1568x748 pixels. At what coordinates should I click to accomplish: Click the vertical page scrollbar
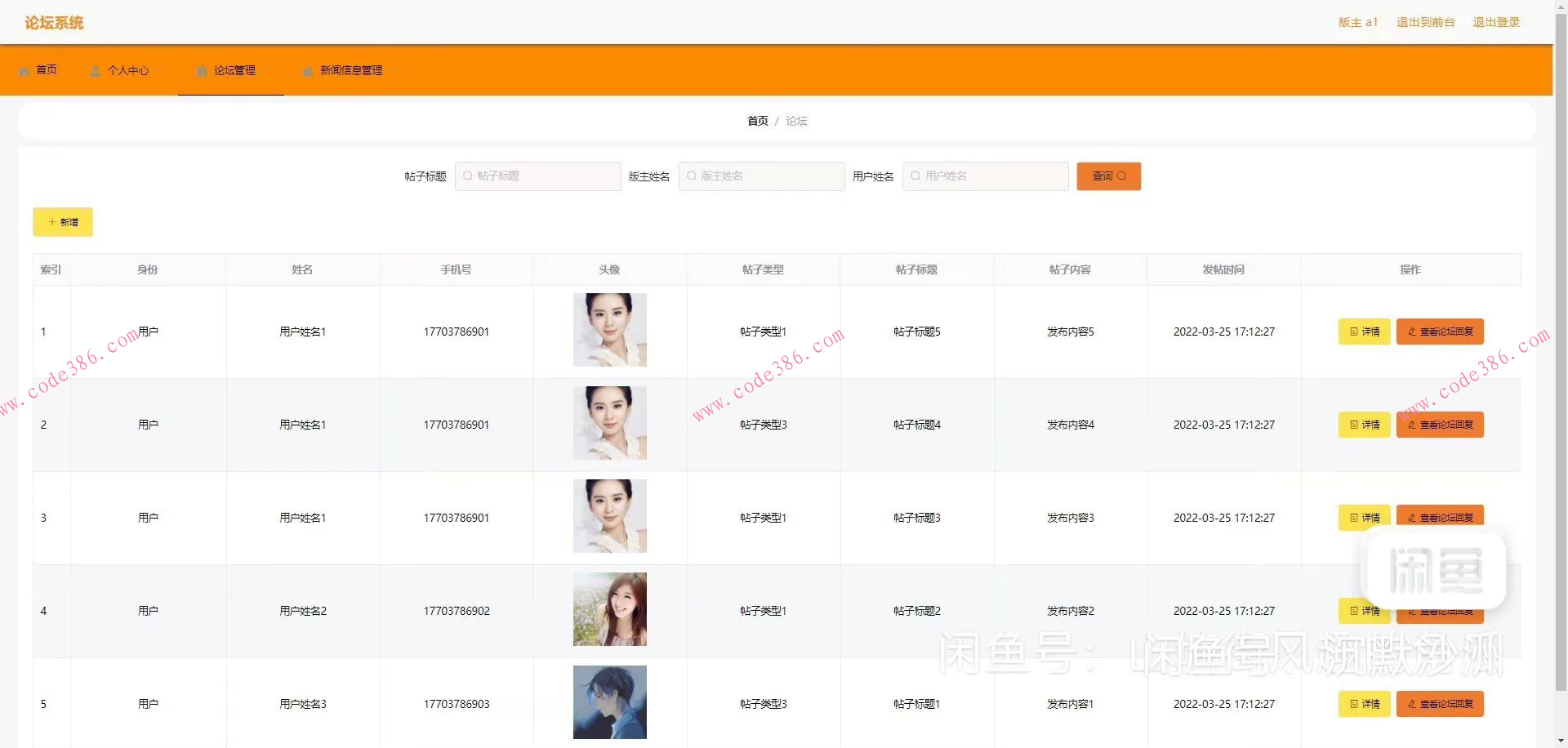pyautogui.click(x=1560, y=327)
